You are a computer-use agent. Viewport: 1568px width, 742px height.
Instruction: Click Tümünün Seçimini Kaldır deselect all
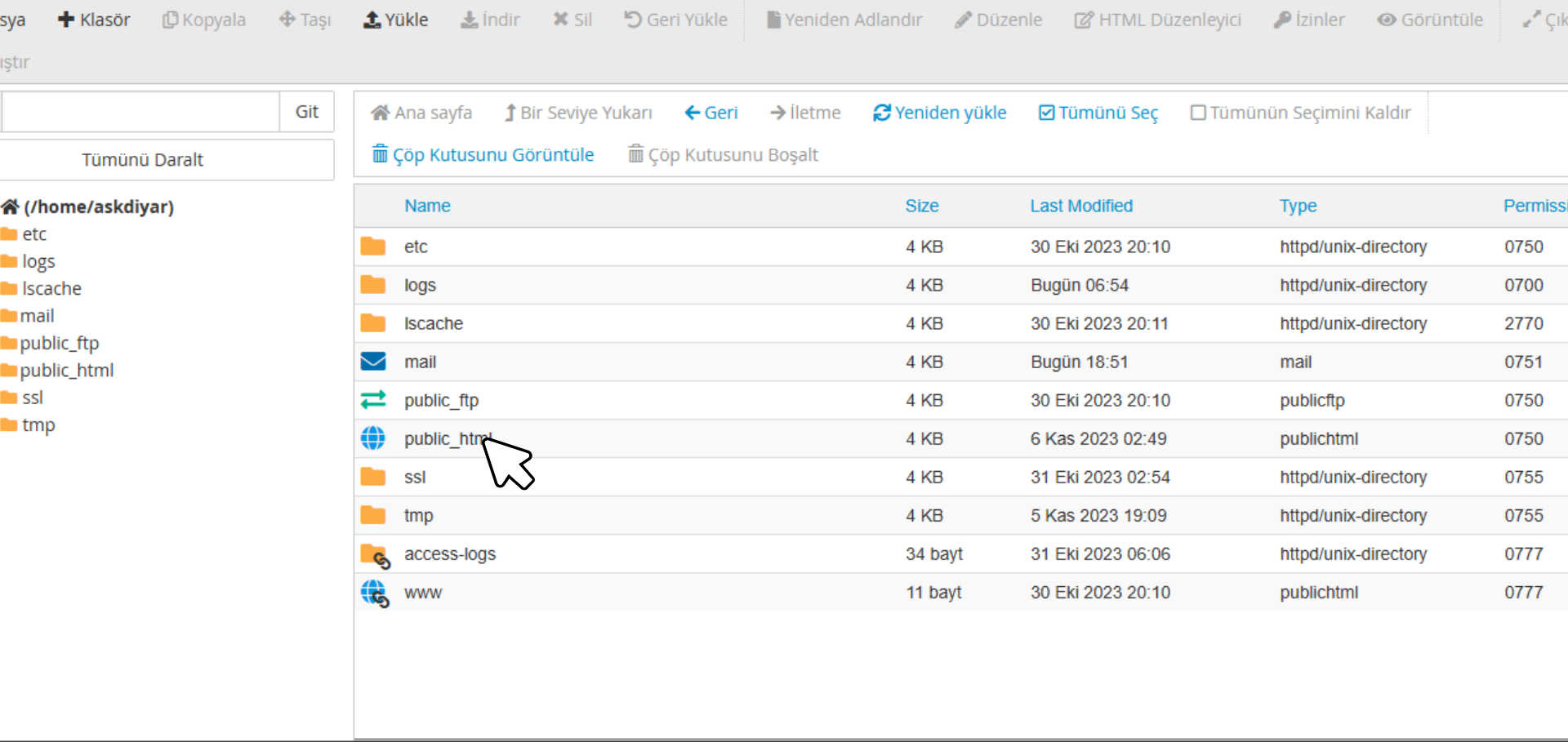tap(1301, 113)
